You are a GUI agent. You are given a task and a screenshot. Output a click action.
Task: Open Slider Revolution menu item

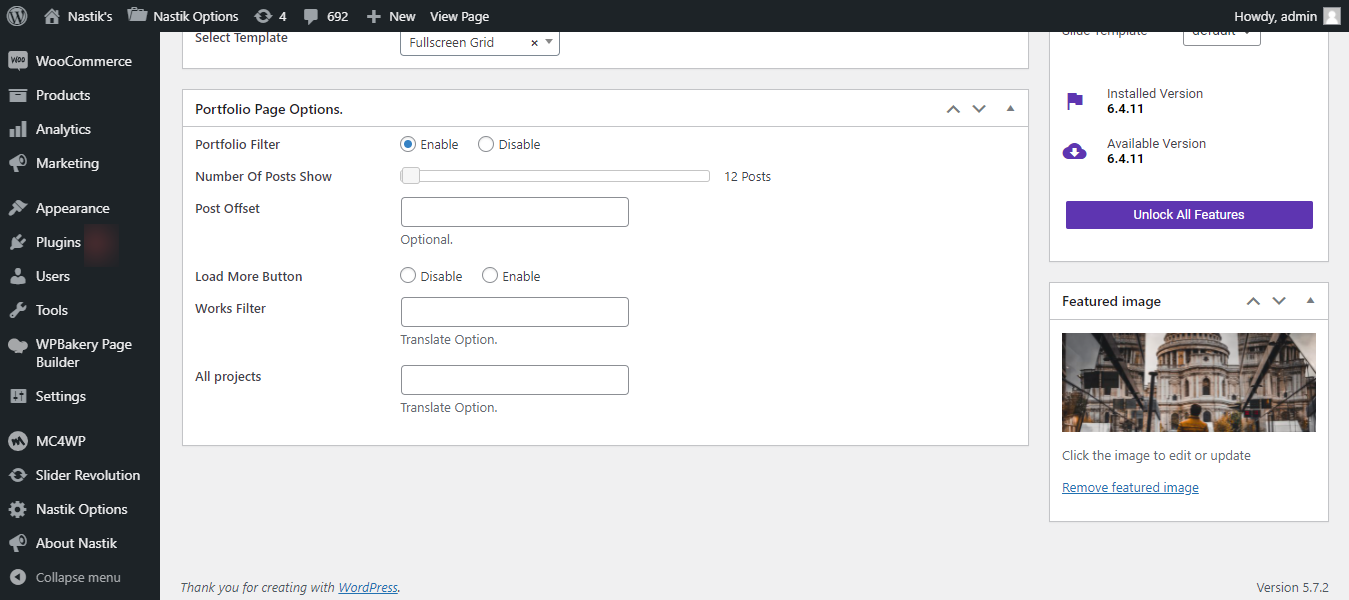[88, 475]
